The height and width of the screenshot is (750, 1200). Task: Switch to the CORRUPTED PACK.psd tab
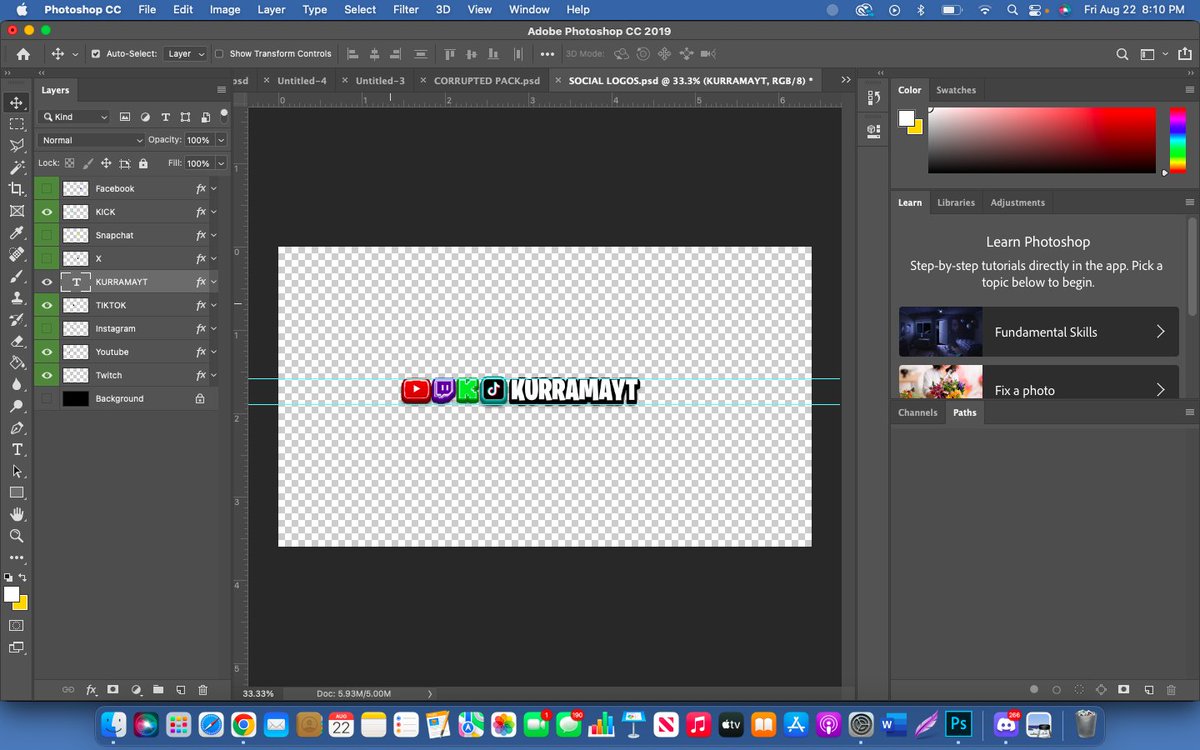pos(487,80)
